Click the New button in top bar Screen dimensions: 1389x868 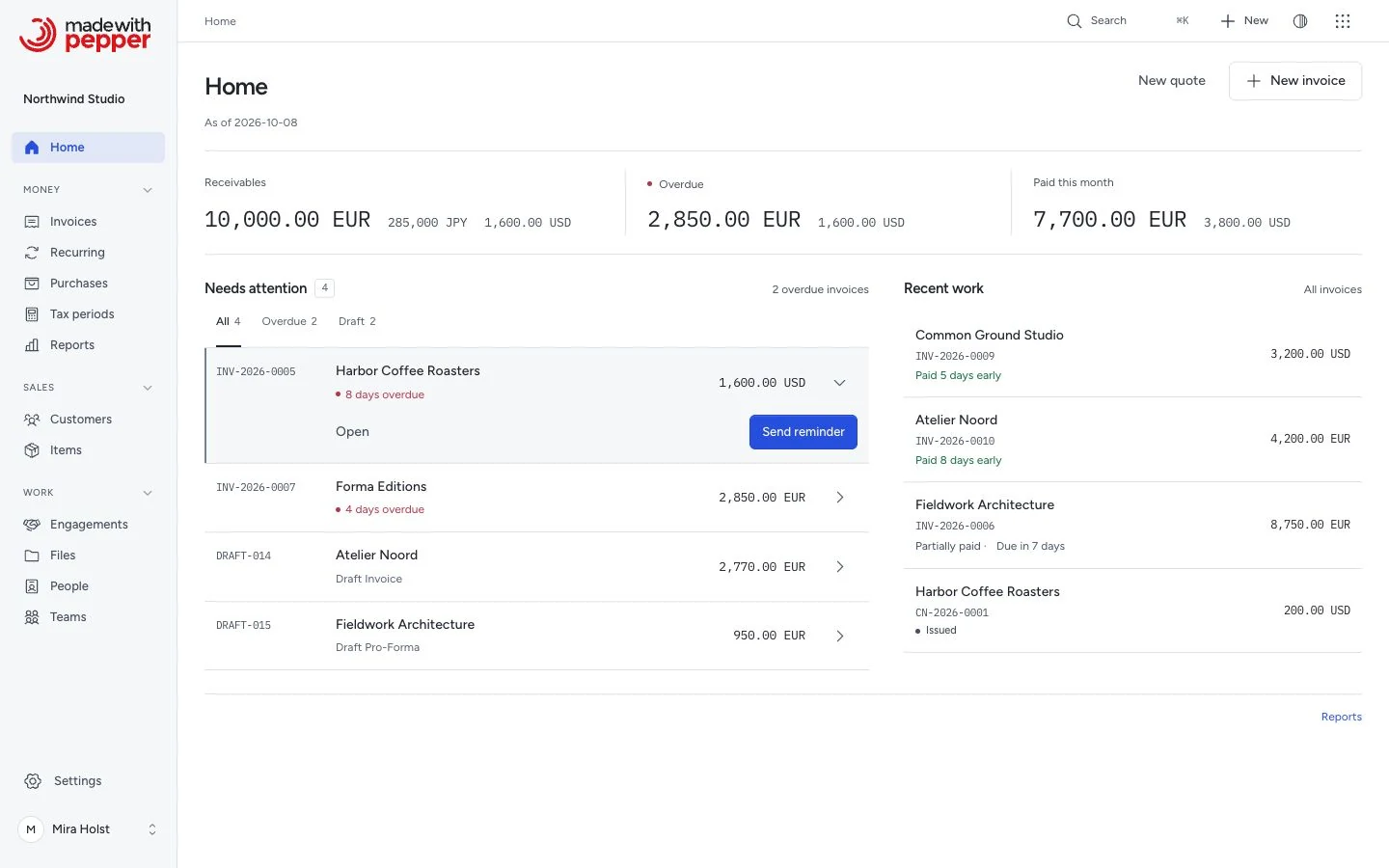coord(1244,21)
